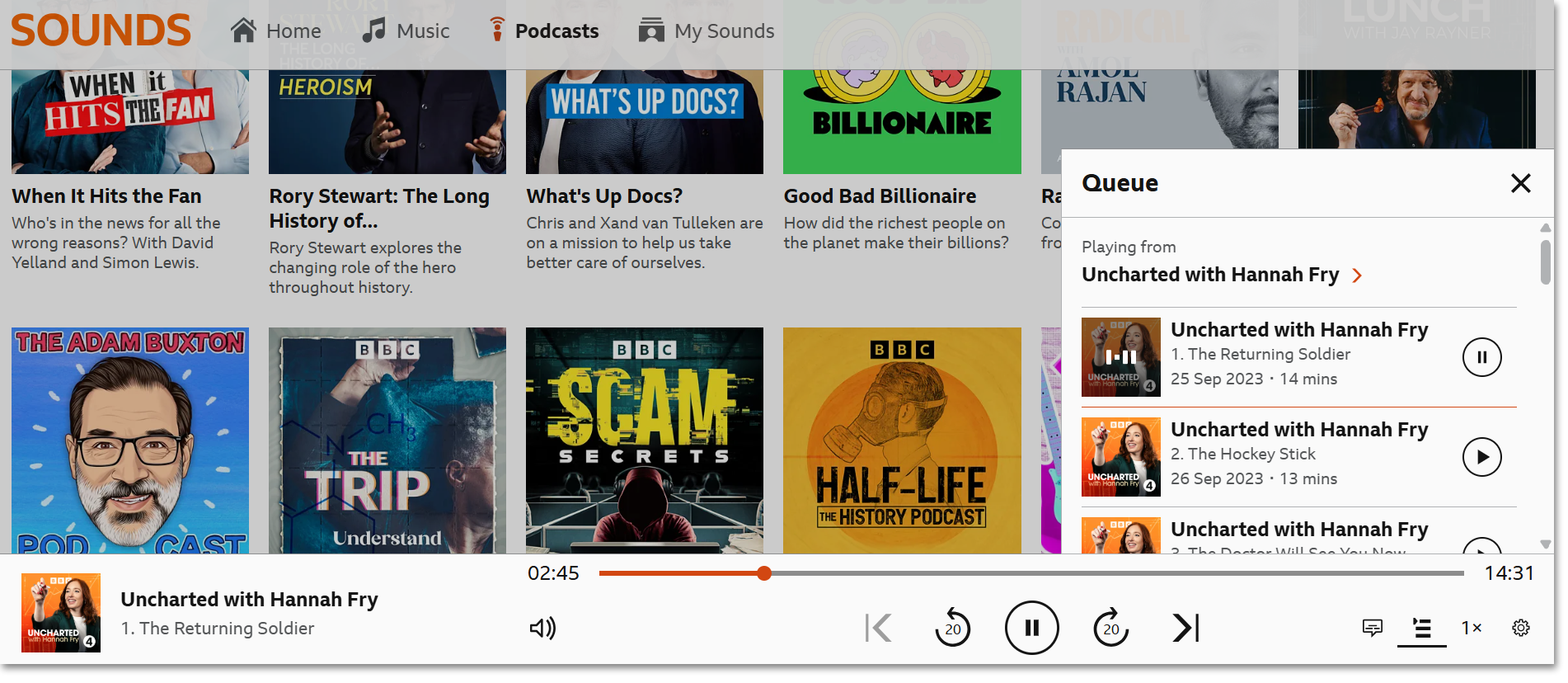Open the Home tab
Image resolution: width=1568 pixels, height=683 pixels.
[x=276, y=31]
